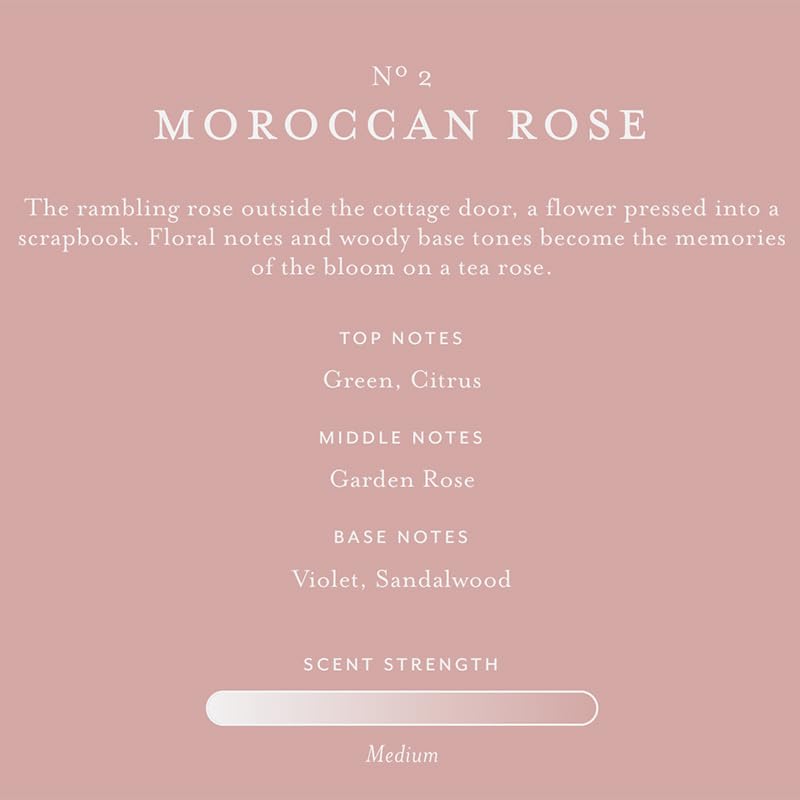800x800 pixels.
Task: Click the SCENT STRENGTH label
Action: coord(401,664)
